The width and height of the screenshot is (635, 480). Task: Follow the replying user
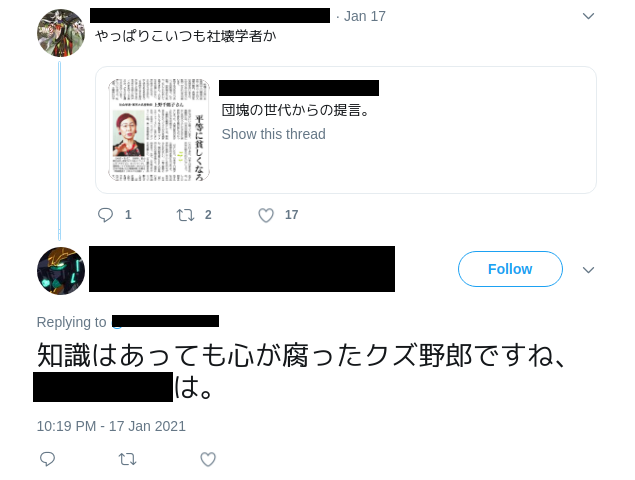point(510,269)
